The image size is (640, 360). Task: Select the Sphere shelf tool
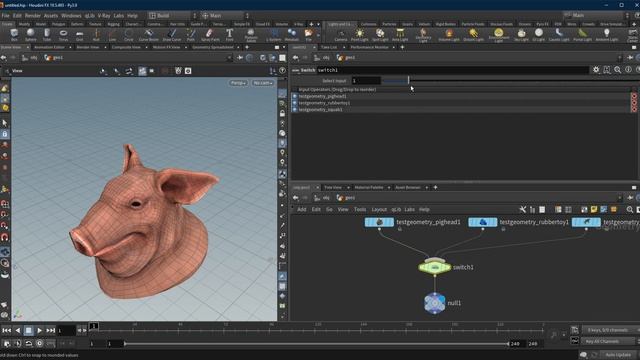coord(31,35)
